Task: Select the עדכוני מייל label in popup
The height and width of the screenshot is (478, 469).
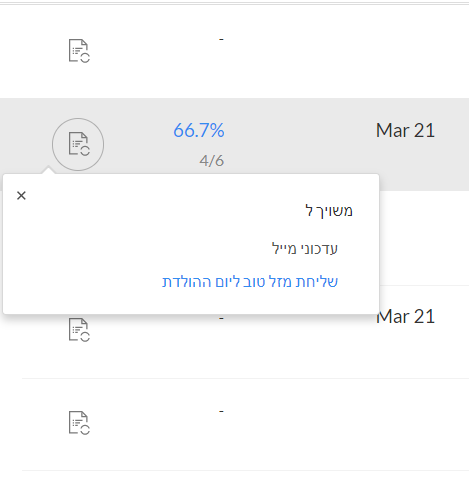Action: coord(305,249)
